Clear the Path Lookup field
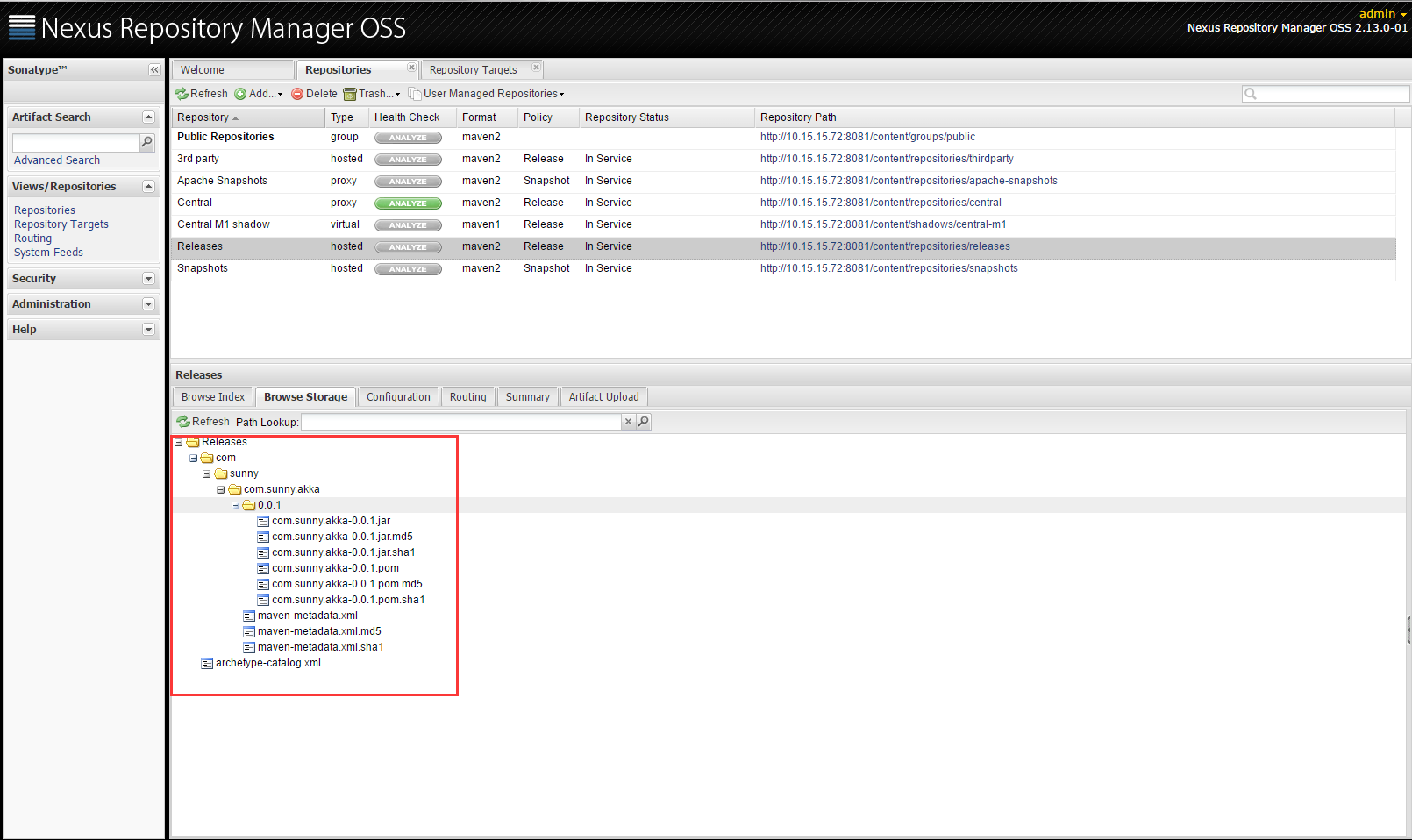The image size is (1412, 840). point(628,422)
